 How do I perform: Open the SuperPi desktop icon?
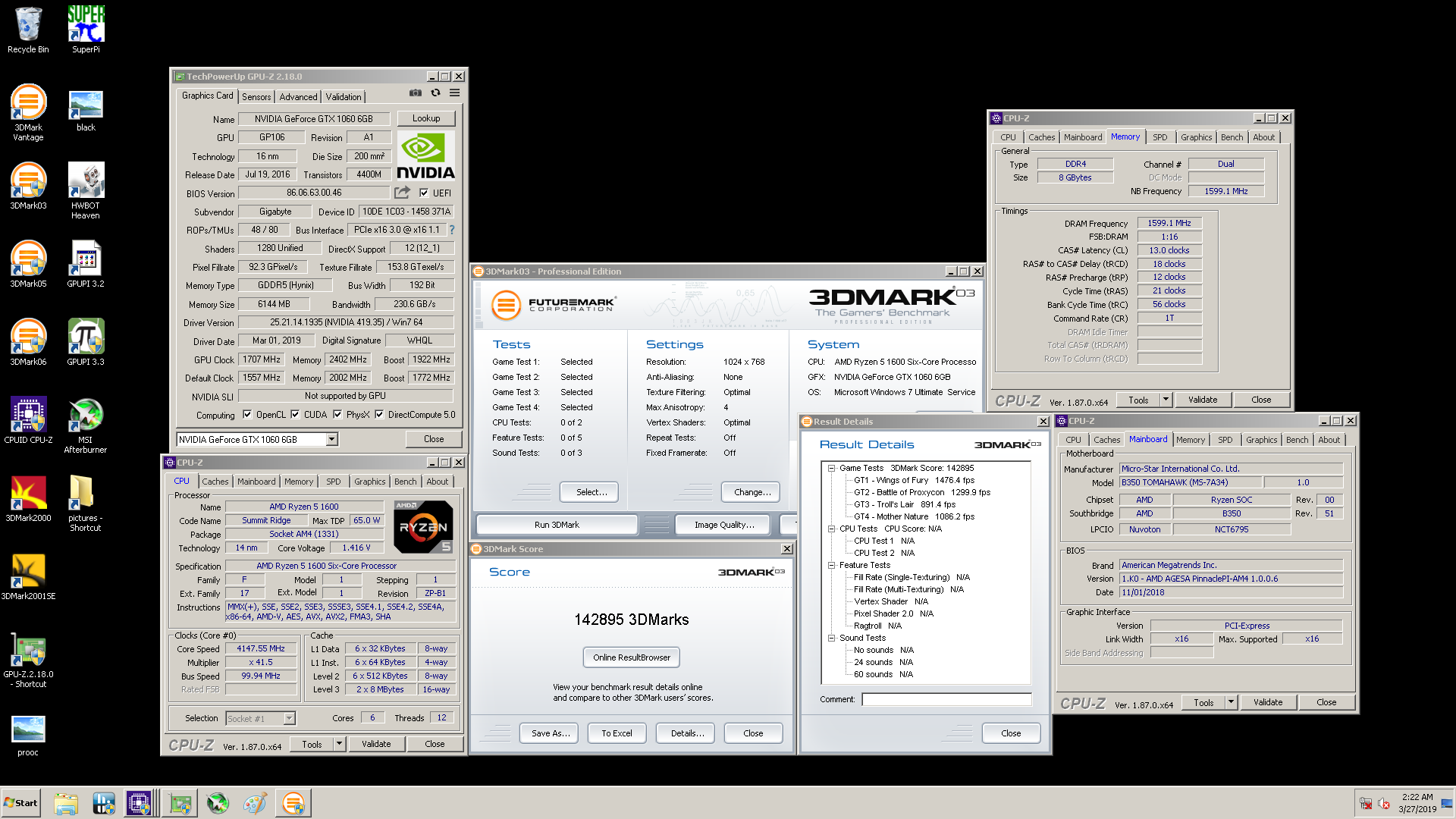[86, 30]
